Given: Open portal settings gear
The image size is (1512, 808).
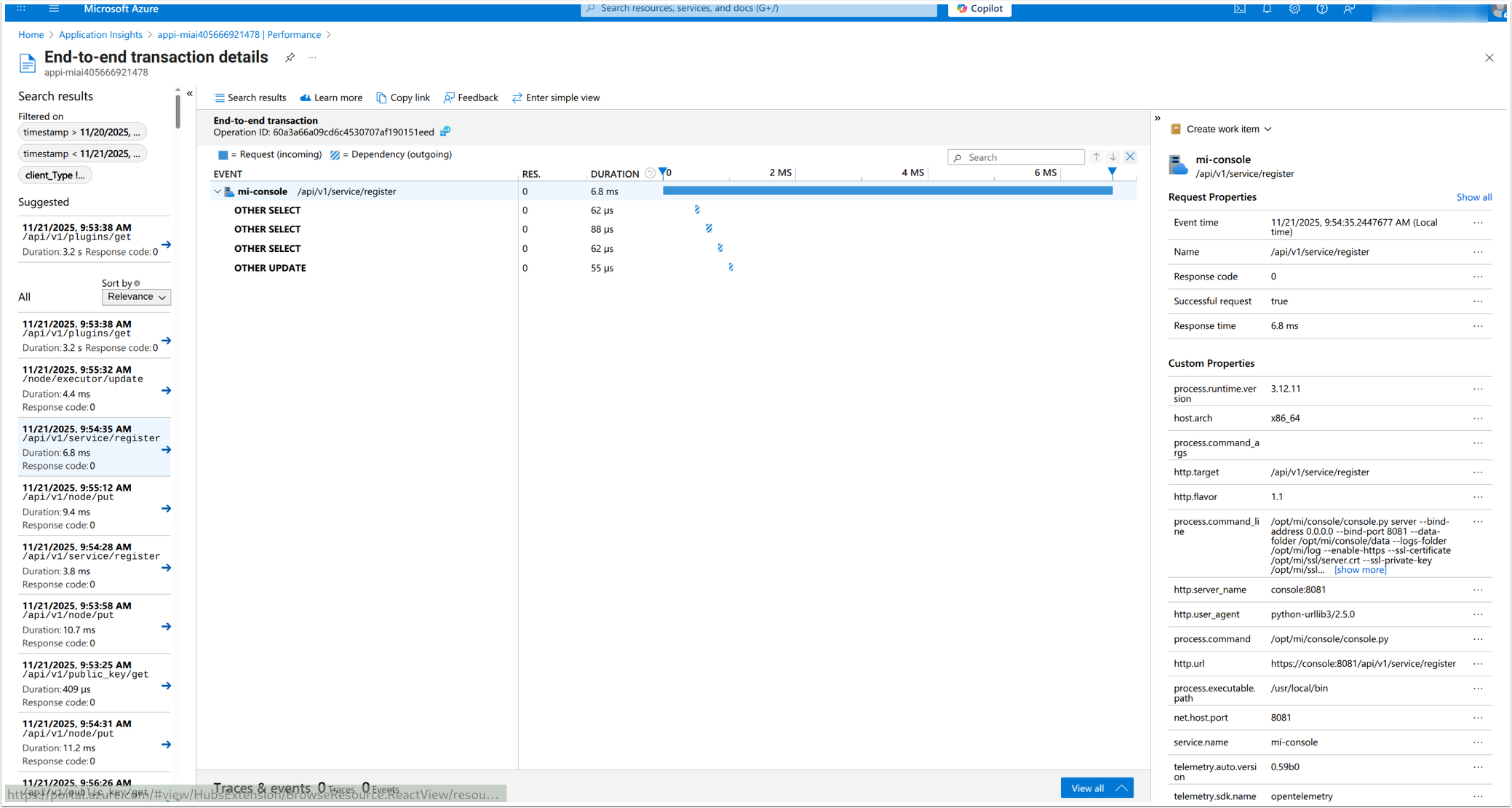Looking at the screenshot, I should tap(1294, 9).
